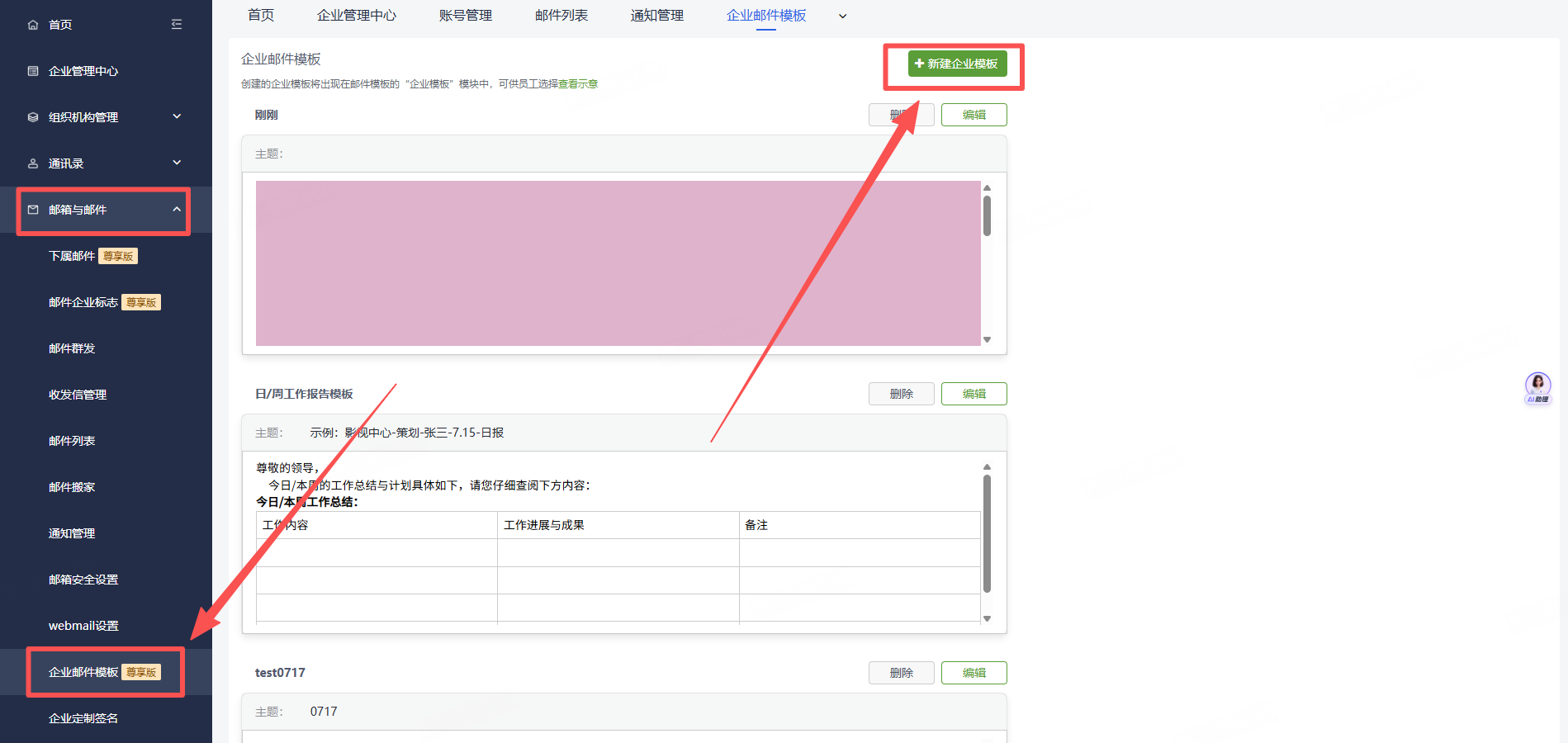Switch to the 企业管理中心 top tab

(357, 16)
